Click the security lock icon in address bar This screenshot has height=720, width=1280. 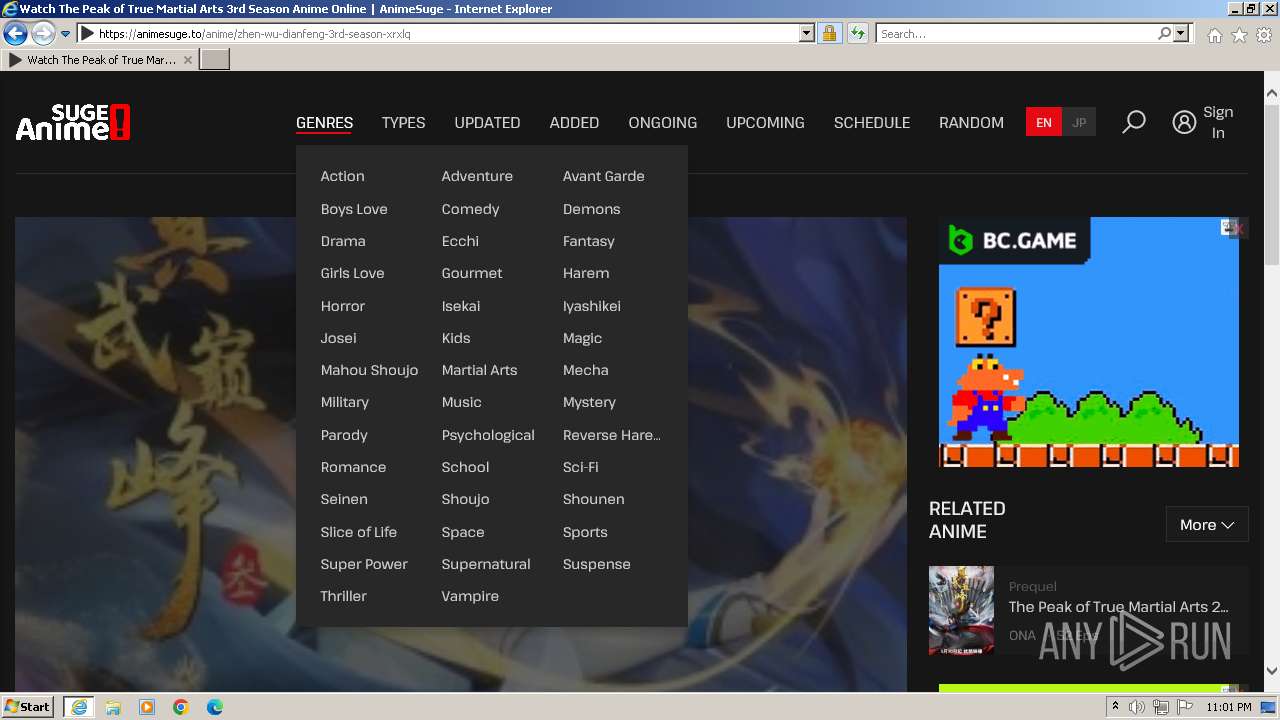click(x=829, y=33)
